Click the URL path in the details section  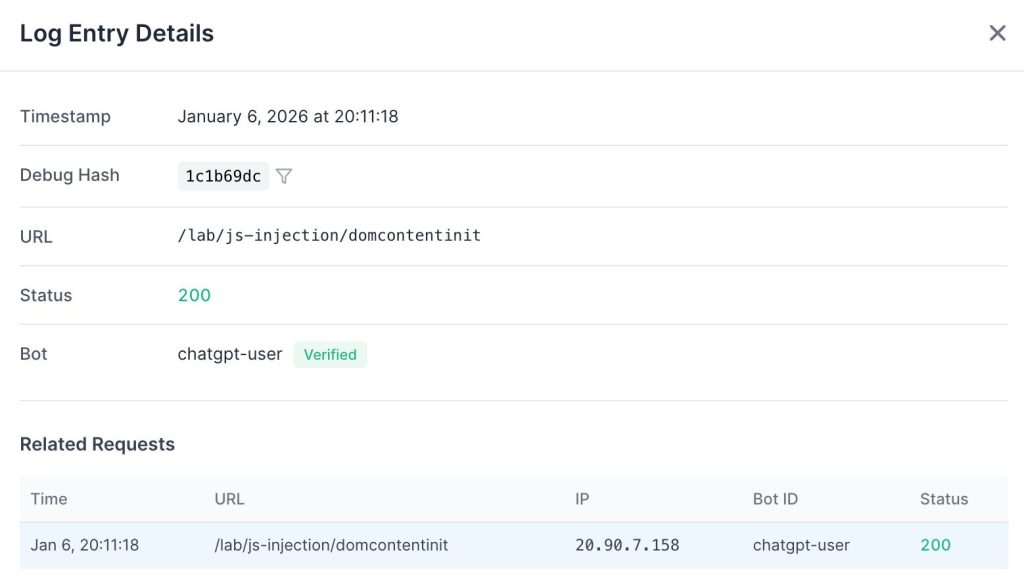point(329,236)
